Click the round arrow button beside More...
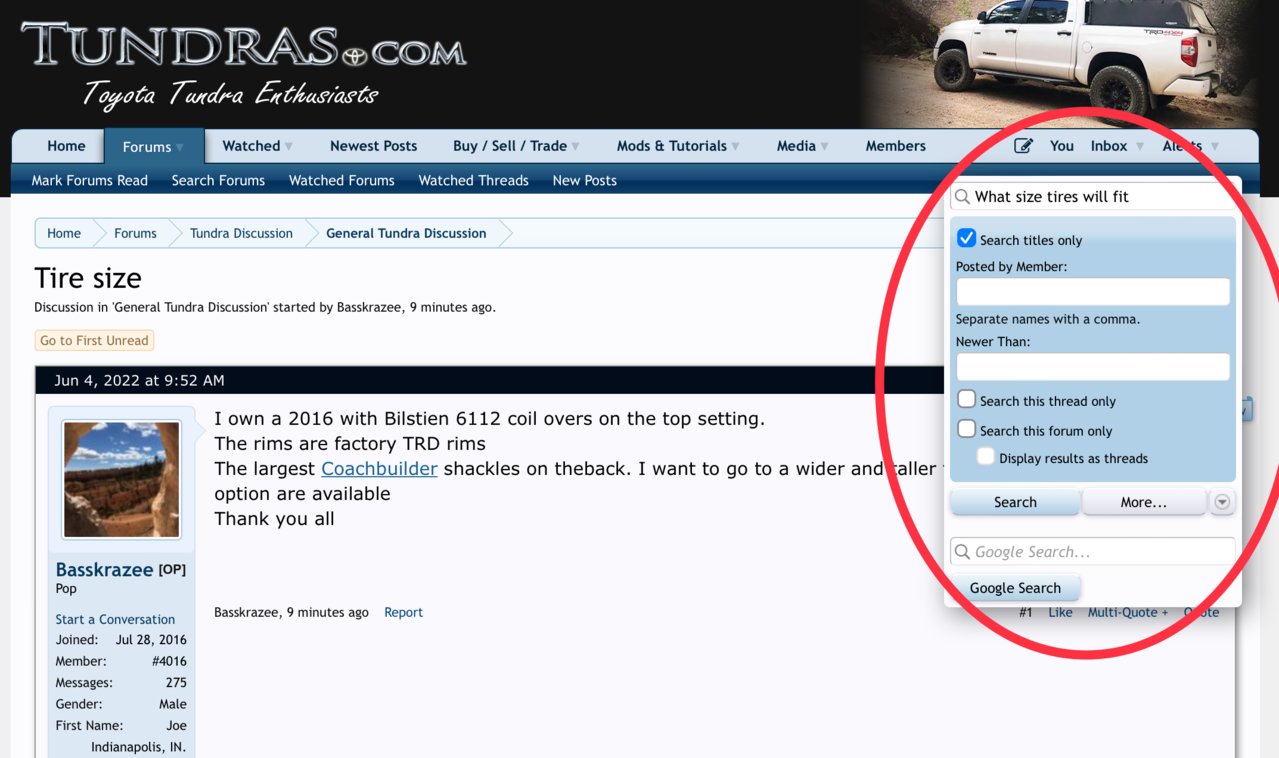 pos(1222,502)
